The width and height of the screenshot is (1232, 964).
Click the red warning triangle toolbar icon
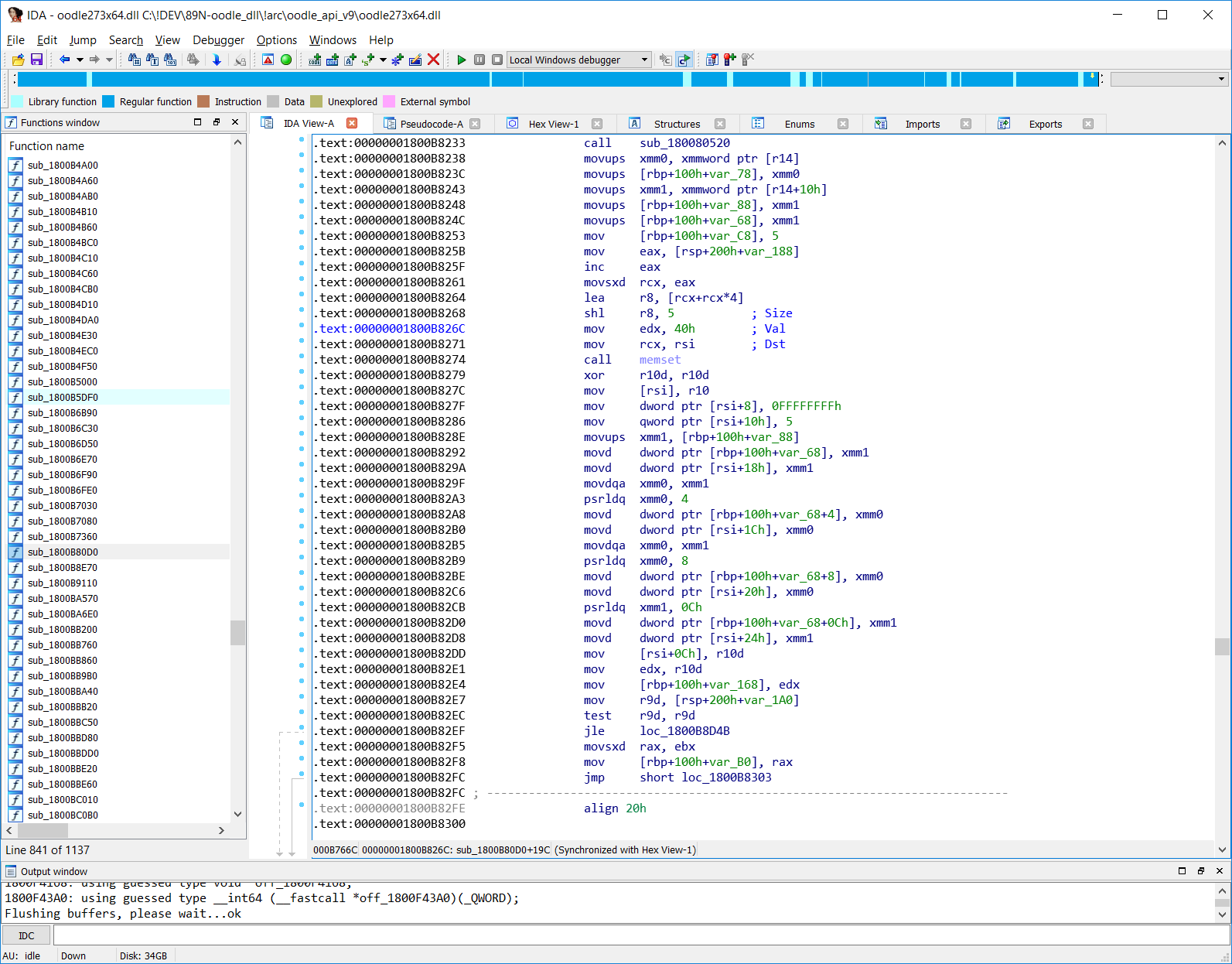click(268, 60)
